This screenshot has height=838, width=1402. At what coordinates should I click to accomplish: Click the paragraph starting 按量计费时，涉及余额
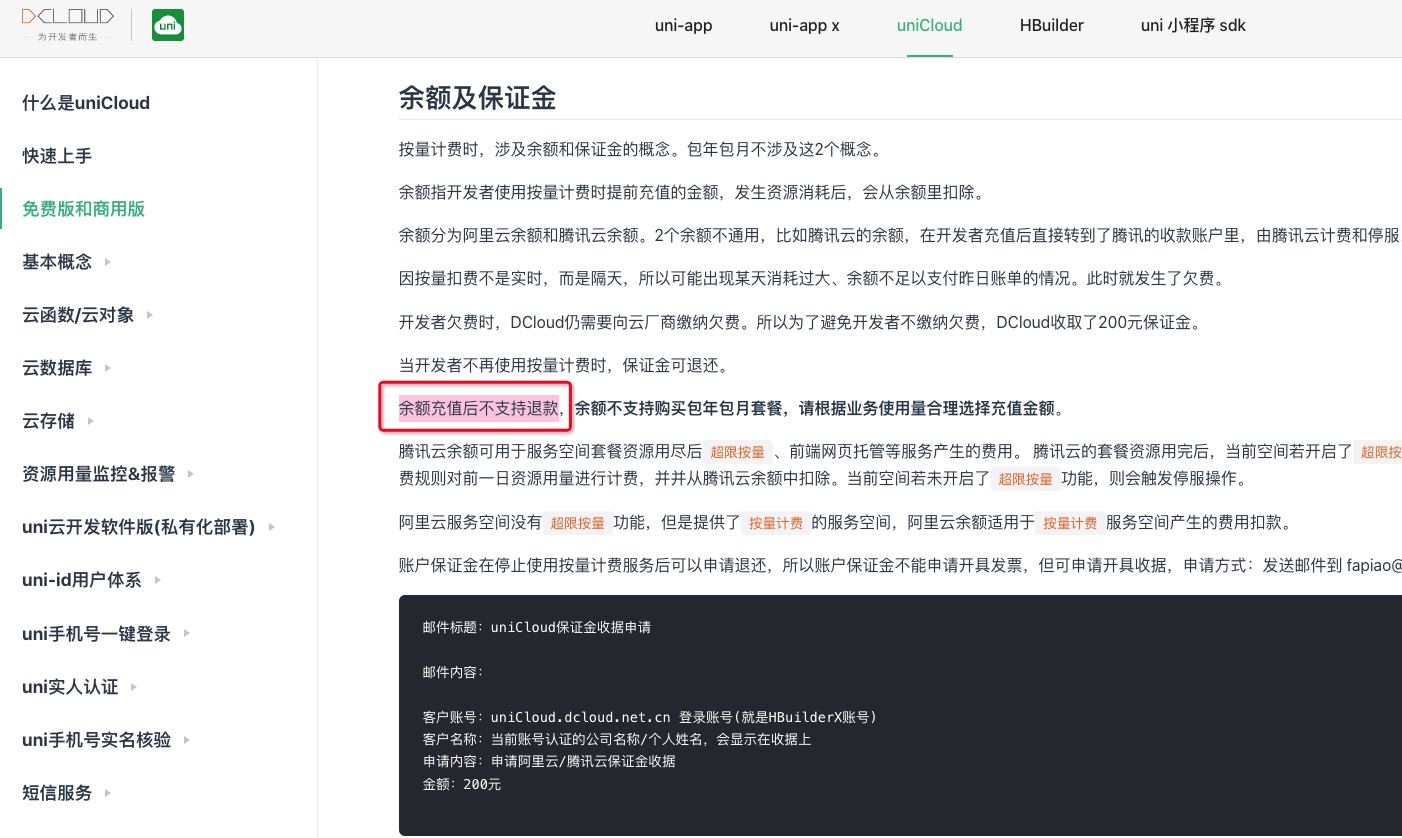640,150
